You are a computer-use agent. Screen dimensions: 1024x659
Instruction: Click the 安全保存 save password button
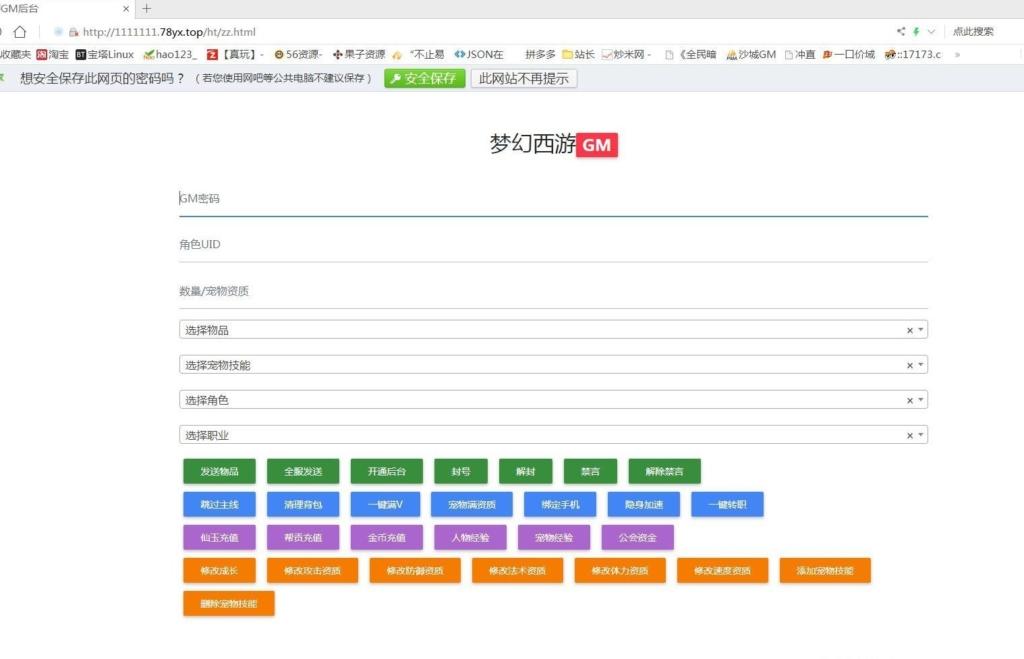click(424, 78)
